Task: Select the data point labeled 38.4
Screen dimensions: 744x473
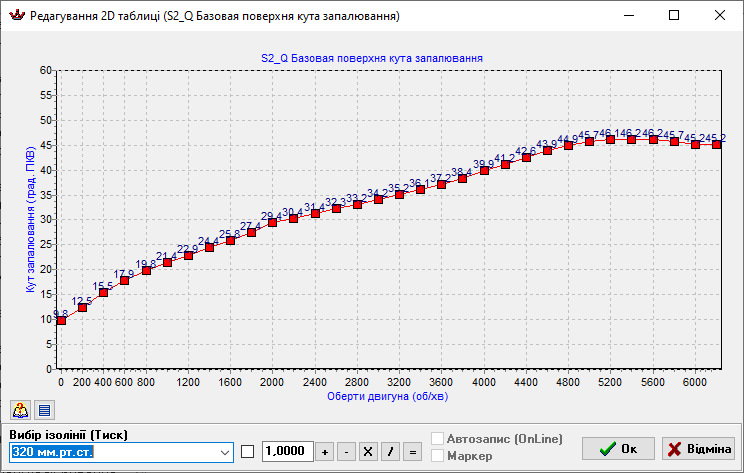Action: tap(463, 178)
